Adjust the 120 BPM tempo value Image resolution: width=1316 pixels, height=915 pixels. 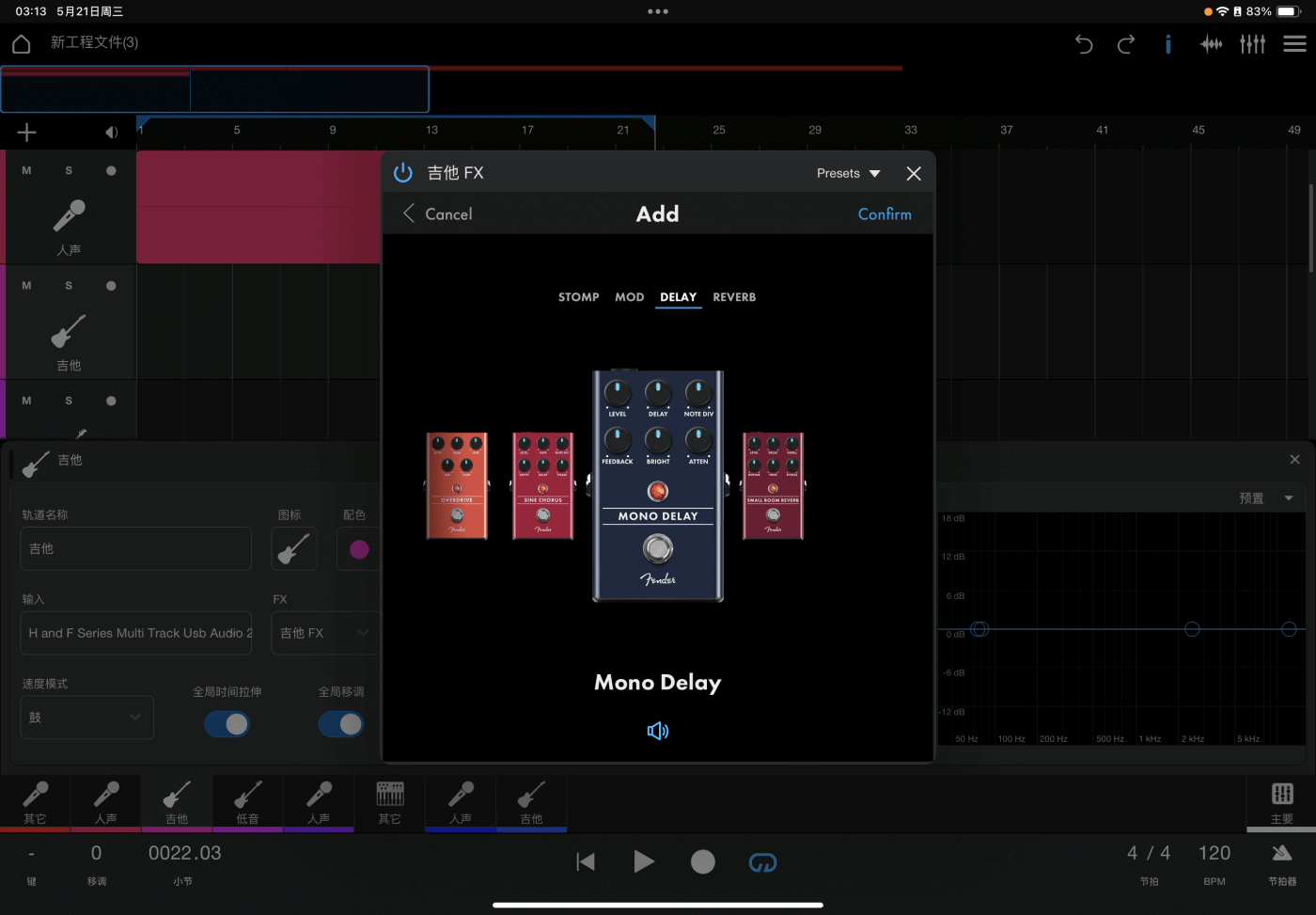(1214, 853)
